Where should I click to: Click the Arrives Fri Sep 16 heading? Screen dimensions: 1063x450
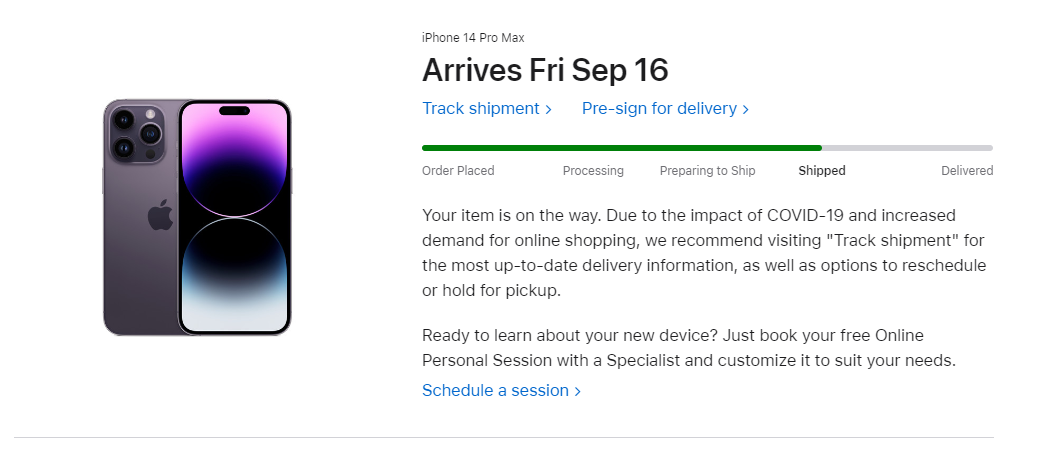(x=545, y=70)
